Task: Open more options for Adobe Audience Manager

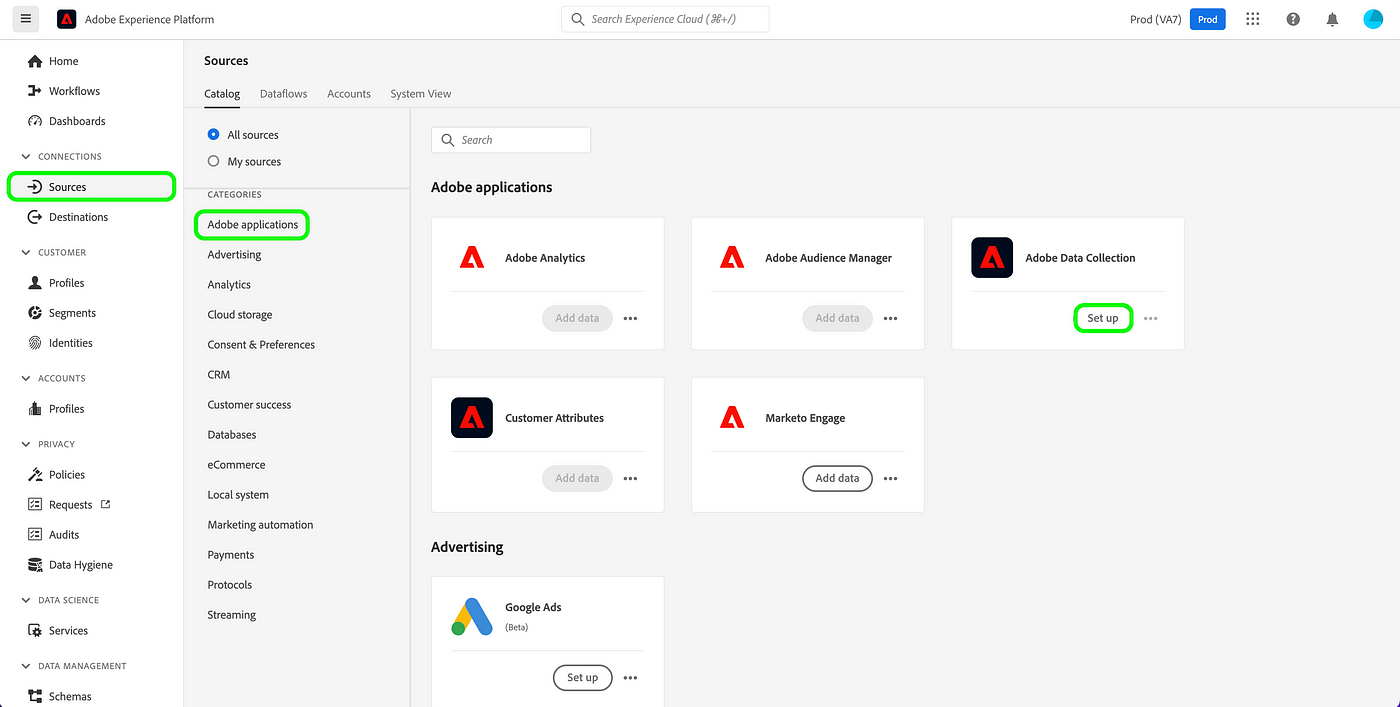Action: point(890,318)
